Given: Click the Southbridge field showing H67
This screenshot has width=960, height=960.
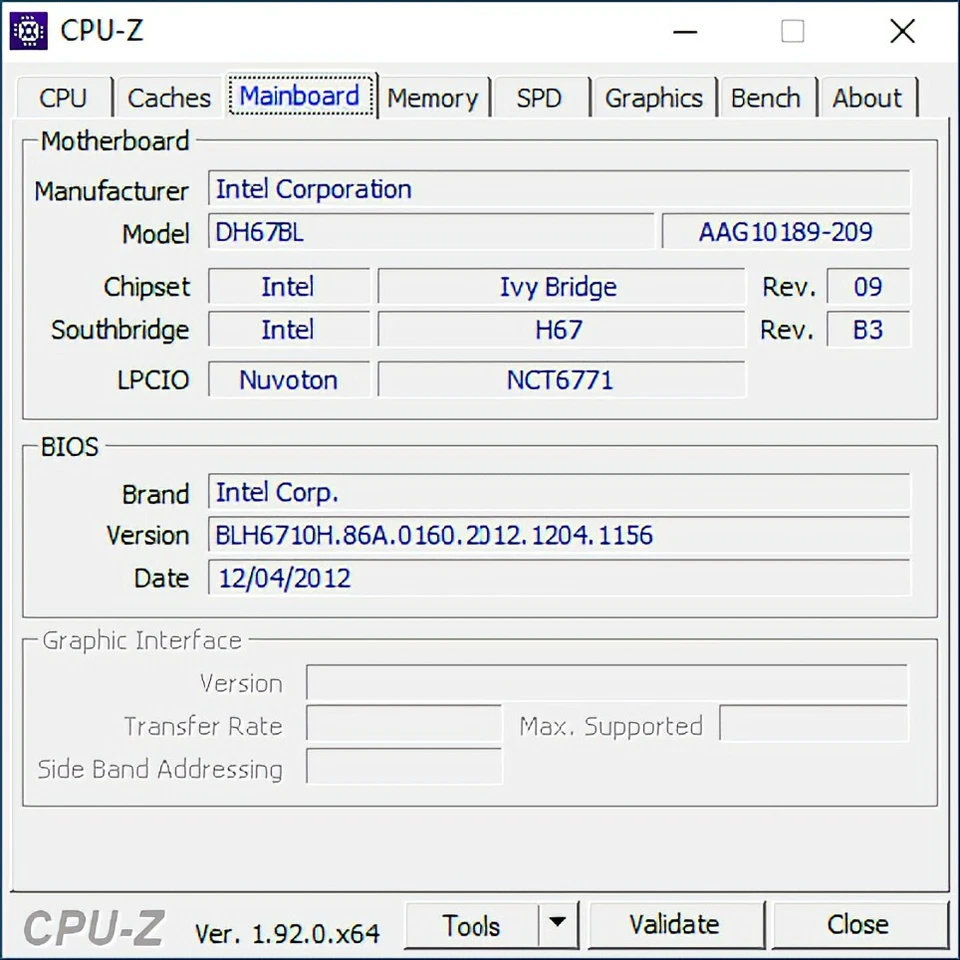Looking at the screenshot, I should click(560, 330).
